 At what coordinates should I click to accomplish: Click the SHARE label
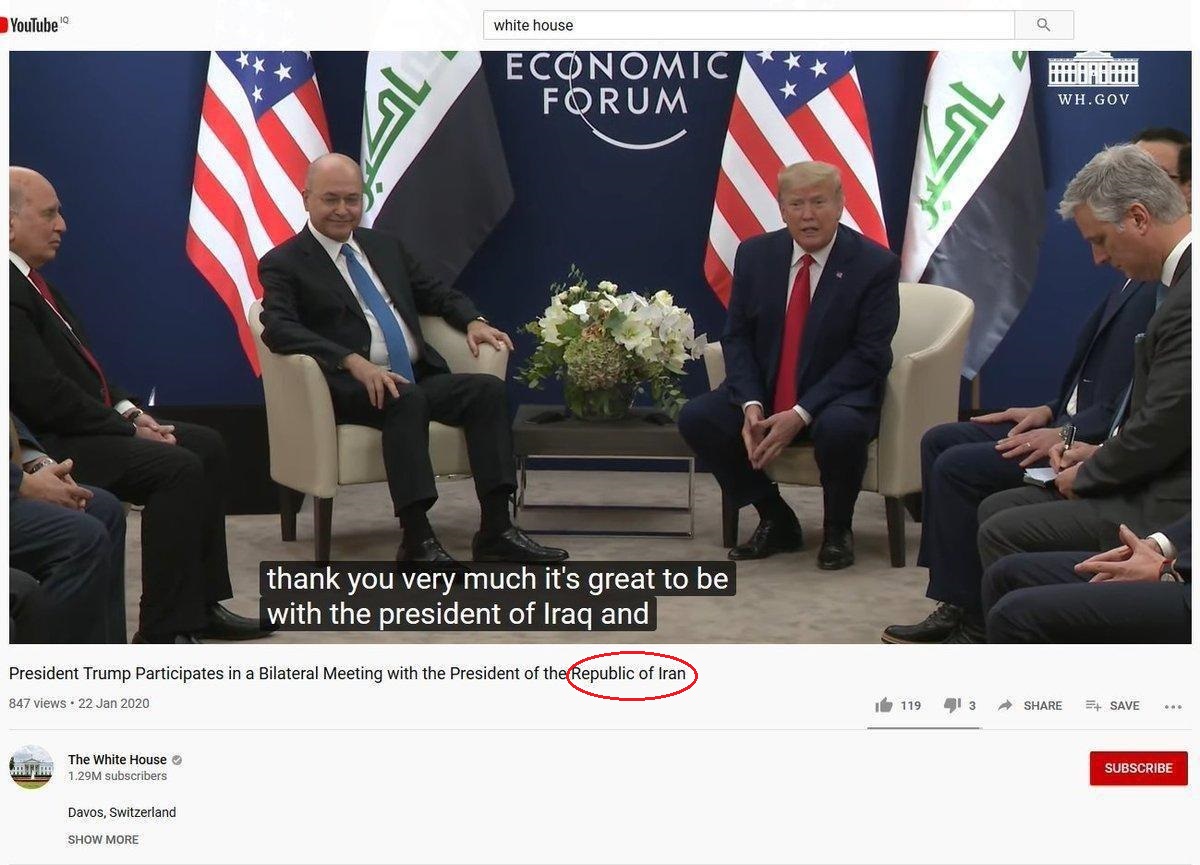(1043, 705)
